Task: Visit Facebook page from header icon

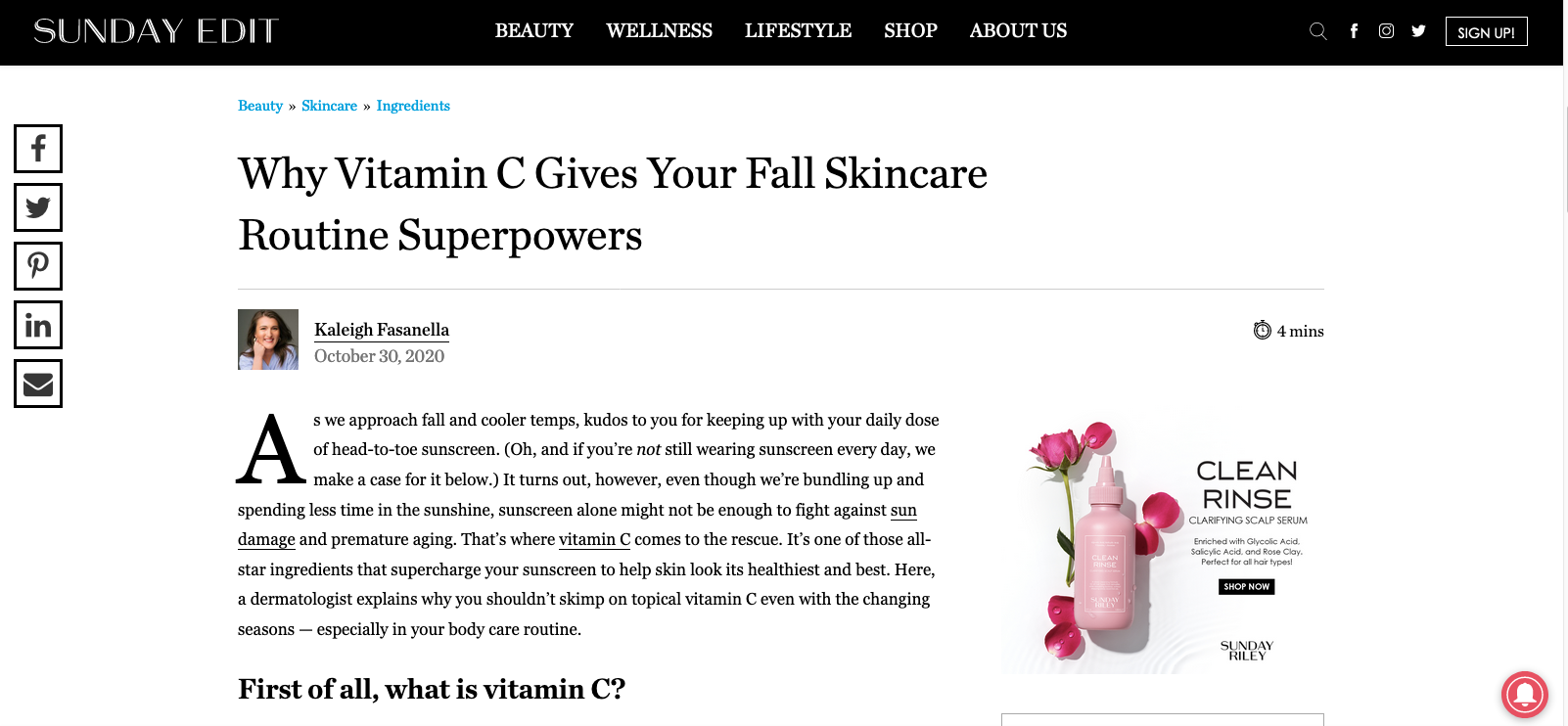Action: point(1354,31)
